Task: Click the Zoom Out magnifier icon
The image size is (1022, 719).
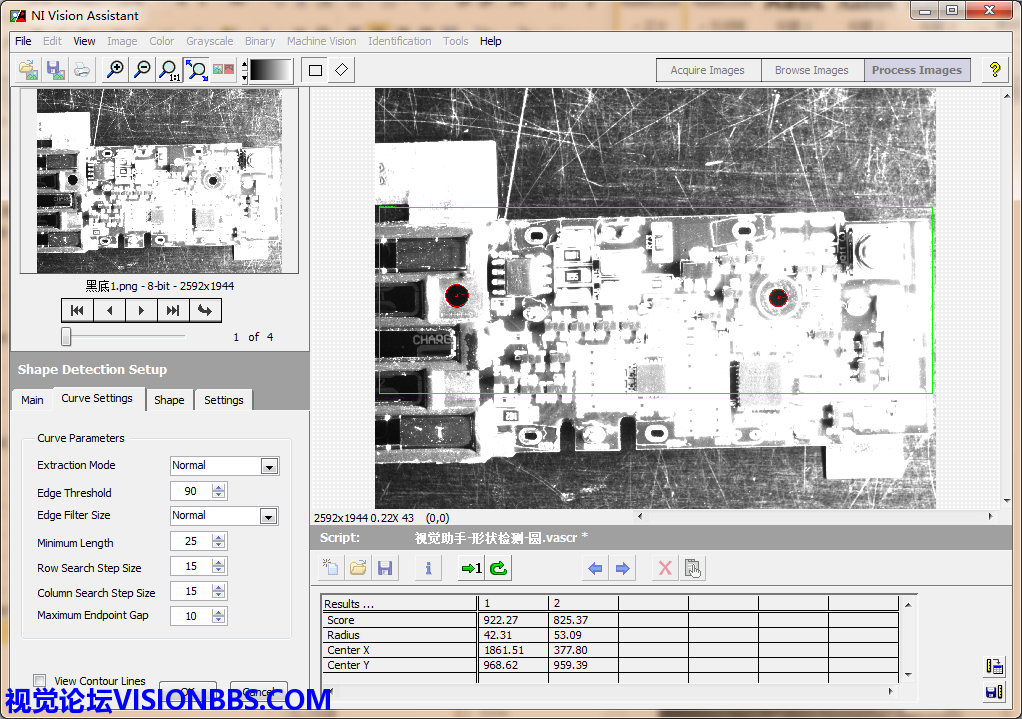Action: [142, 70]
